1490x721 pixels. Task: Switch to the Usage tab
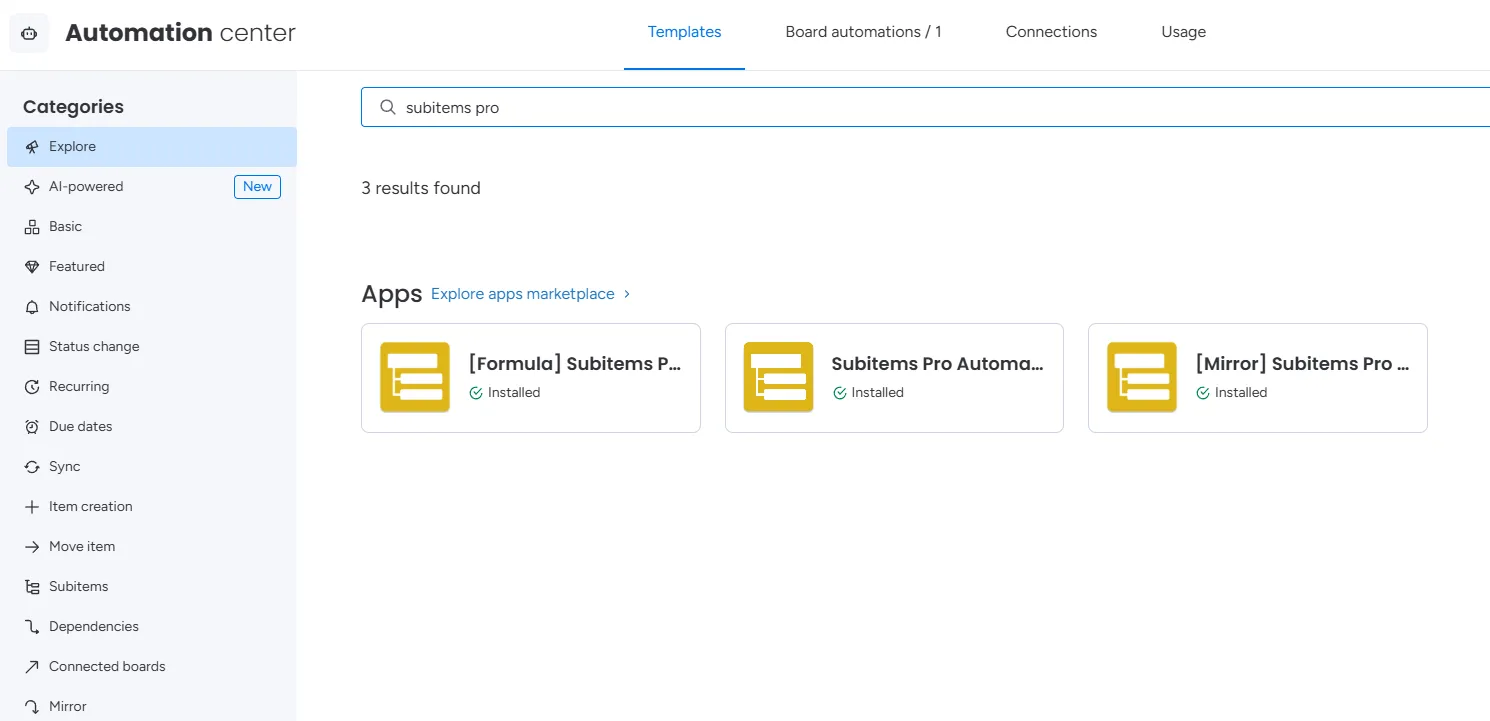[1183, 31]
